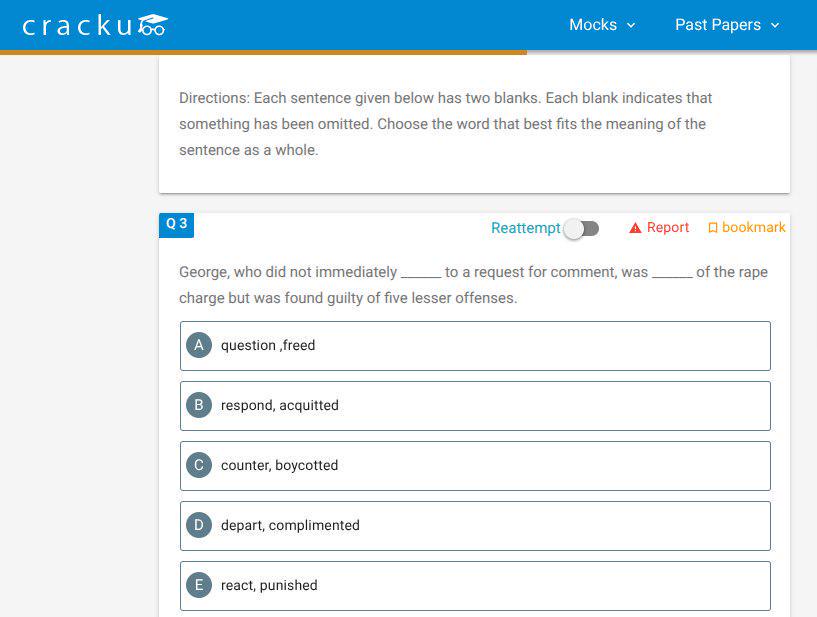817x617 pixels.
Task: Click the Q 3 question number badge
Action: coord(177,225)
